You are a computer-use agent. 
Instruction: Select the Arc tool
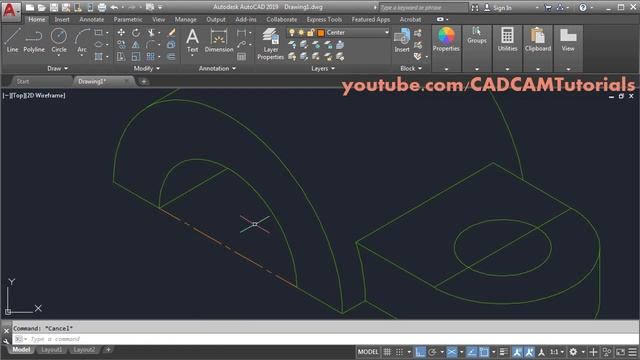[82, 40]
